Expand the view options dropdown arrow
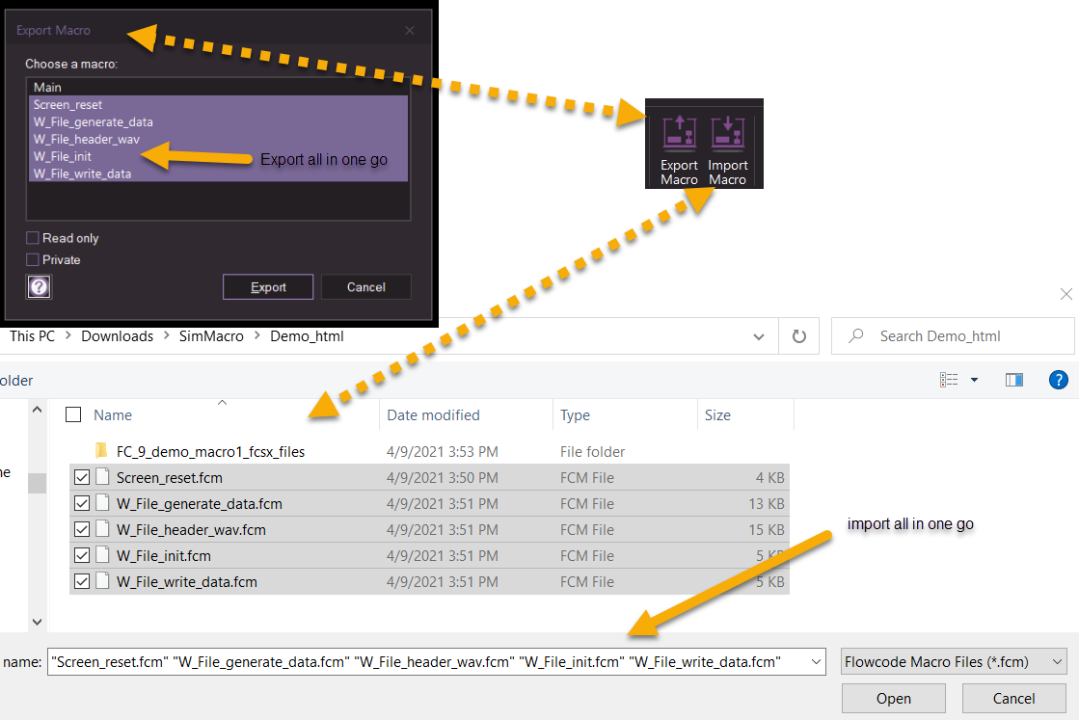This screenshot has width=1079, height=720. [974, 380]
